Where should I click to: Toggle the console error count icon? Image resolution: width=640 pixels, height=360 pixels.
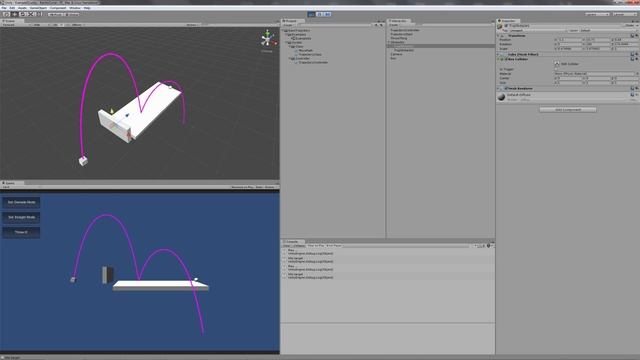[489, 246]
